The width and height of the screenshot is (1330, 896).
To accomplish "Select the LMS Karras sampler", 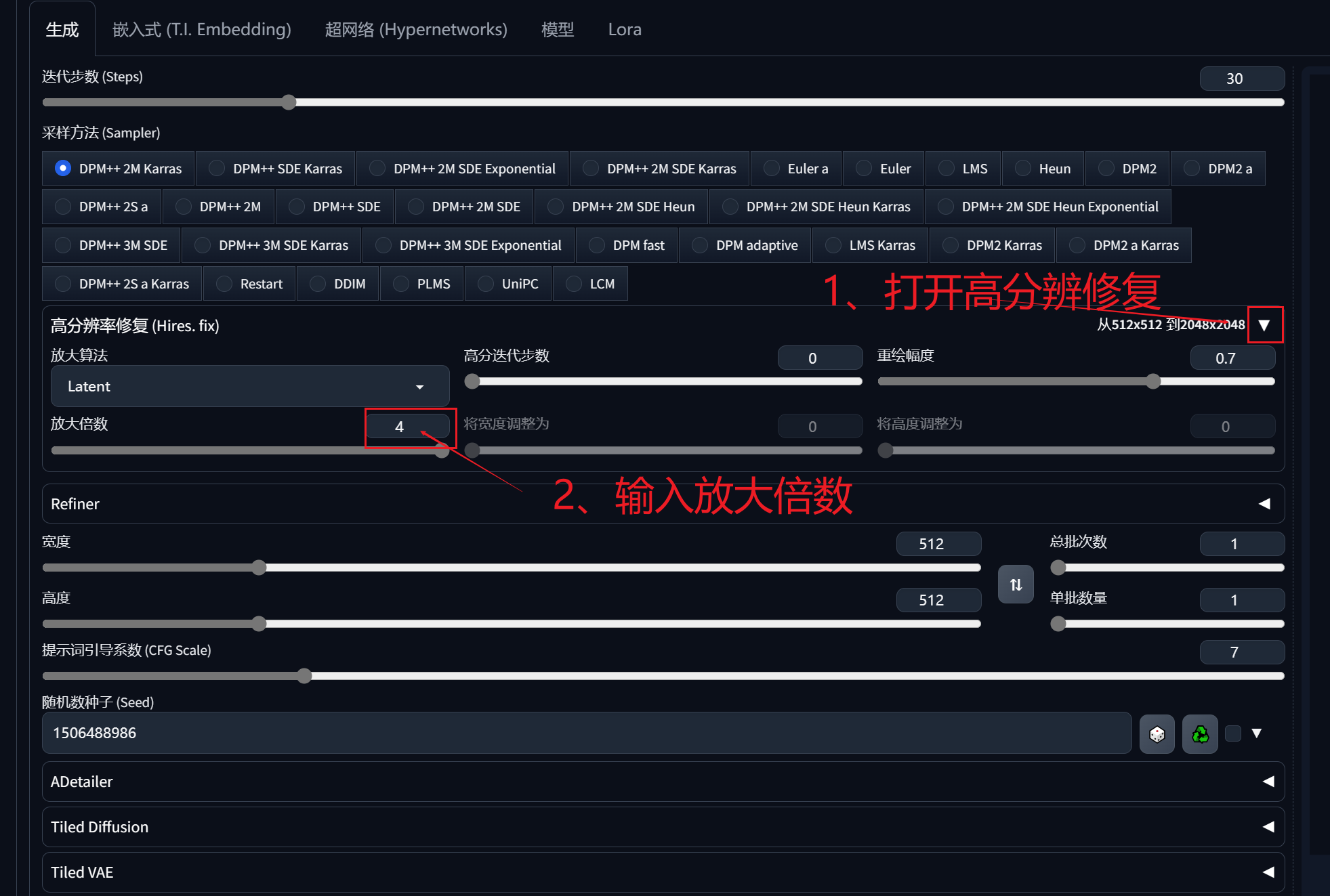I will [871, 245].
